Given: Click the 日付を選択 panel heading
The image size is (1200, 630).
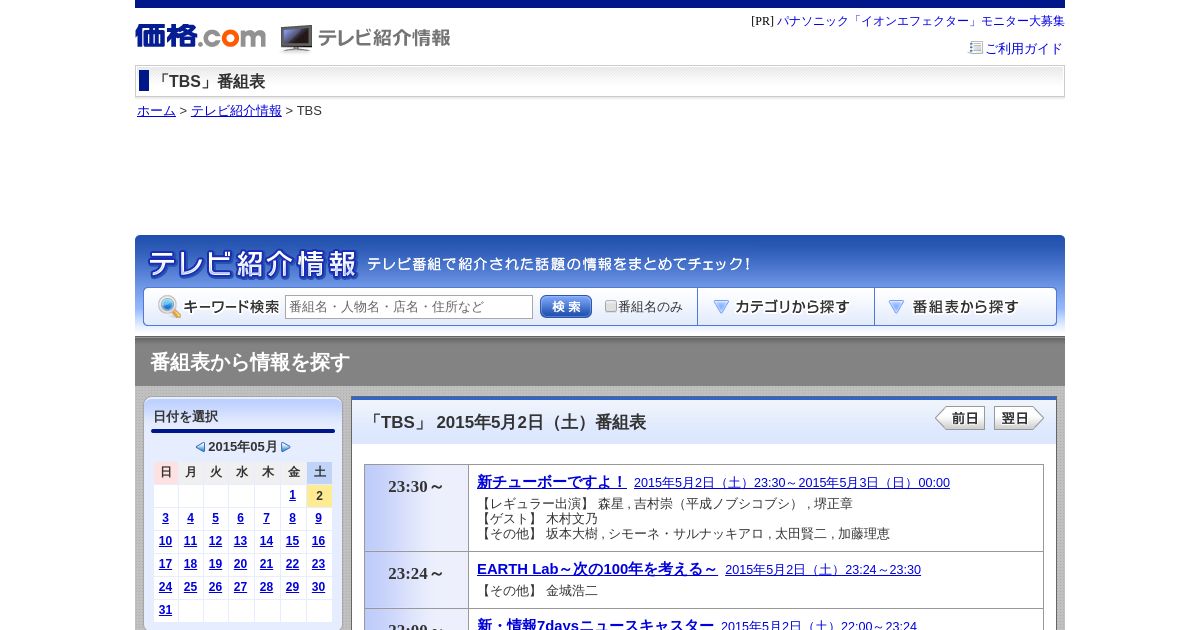Looking at the screenshot, I should (x=186, y=417).
